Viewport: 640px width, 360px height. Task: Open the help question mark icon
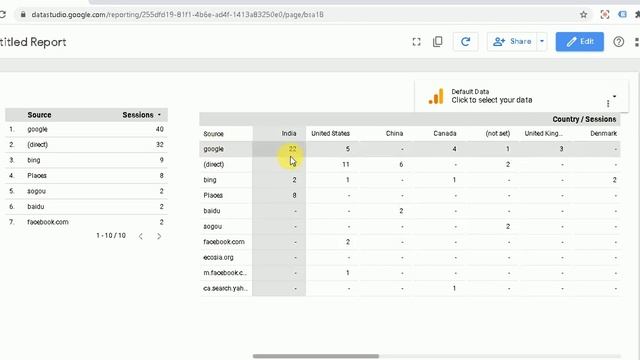point(618,42)
